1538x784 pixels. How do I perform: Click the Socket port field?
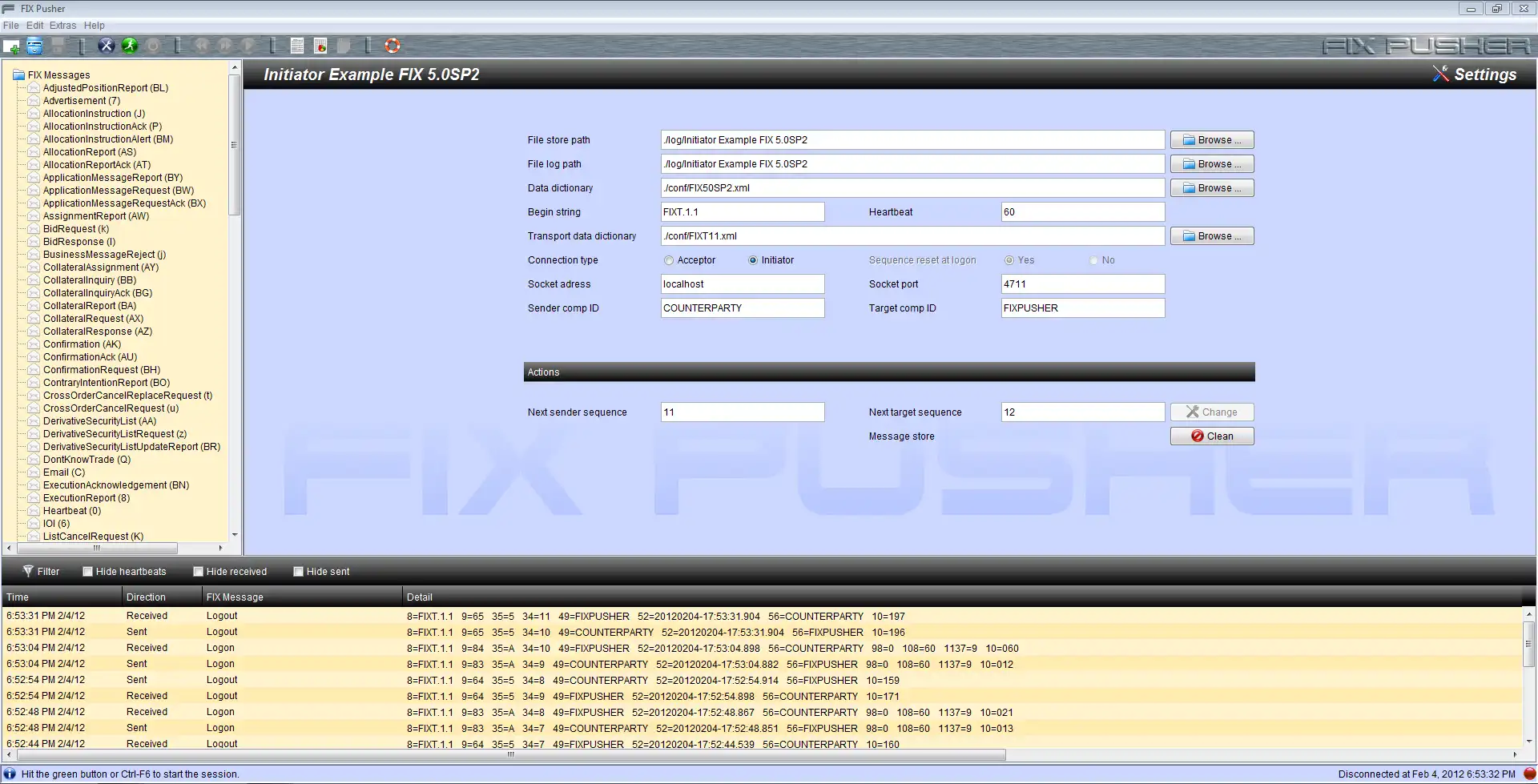tap(1083, 284)
